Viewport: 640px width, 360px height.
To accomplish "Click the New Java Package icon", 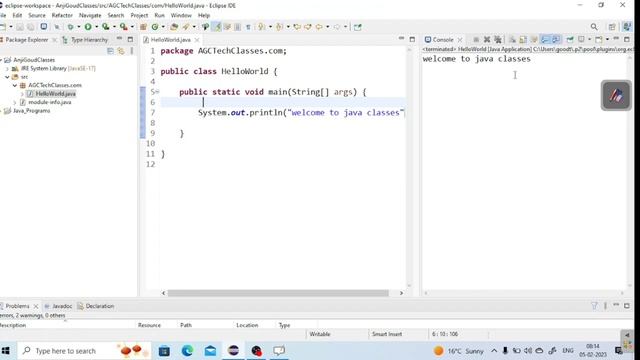I will point(143,27).
